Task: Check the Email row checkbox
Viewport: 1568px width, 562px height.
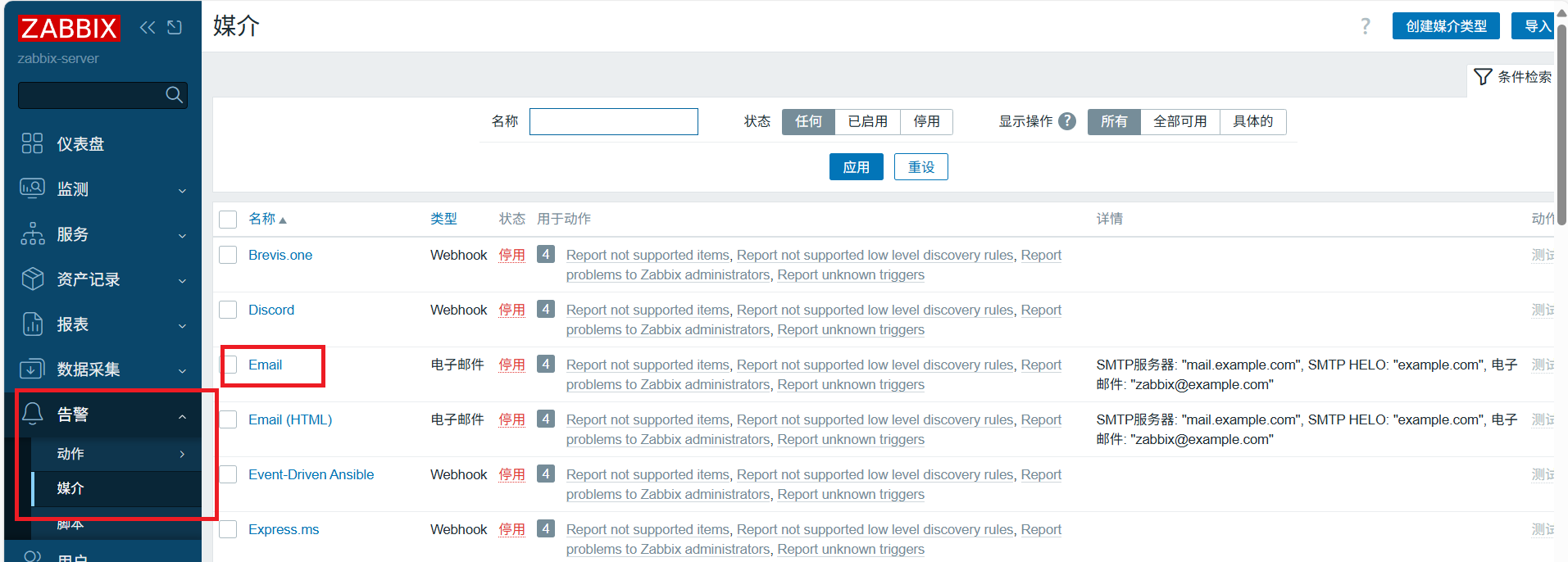Action: 228,365
